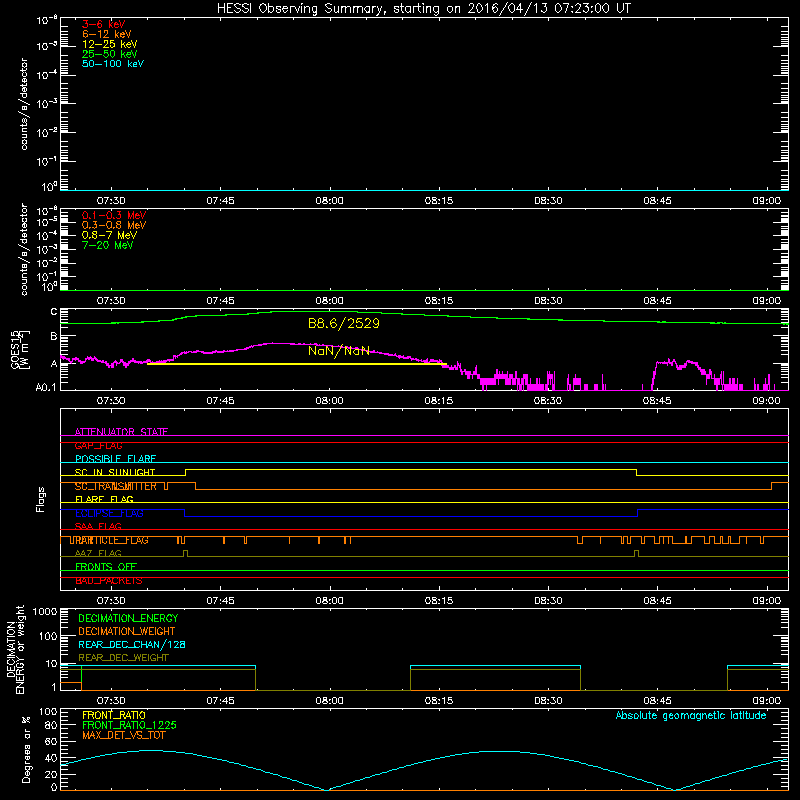The image size is (800, 800).
Task: Click the REAR_DEC_CHAN/128 legend entry
Action: tap(132, 644)
